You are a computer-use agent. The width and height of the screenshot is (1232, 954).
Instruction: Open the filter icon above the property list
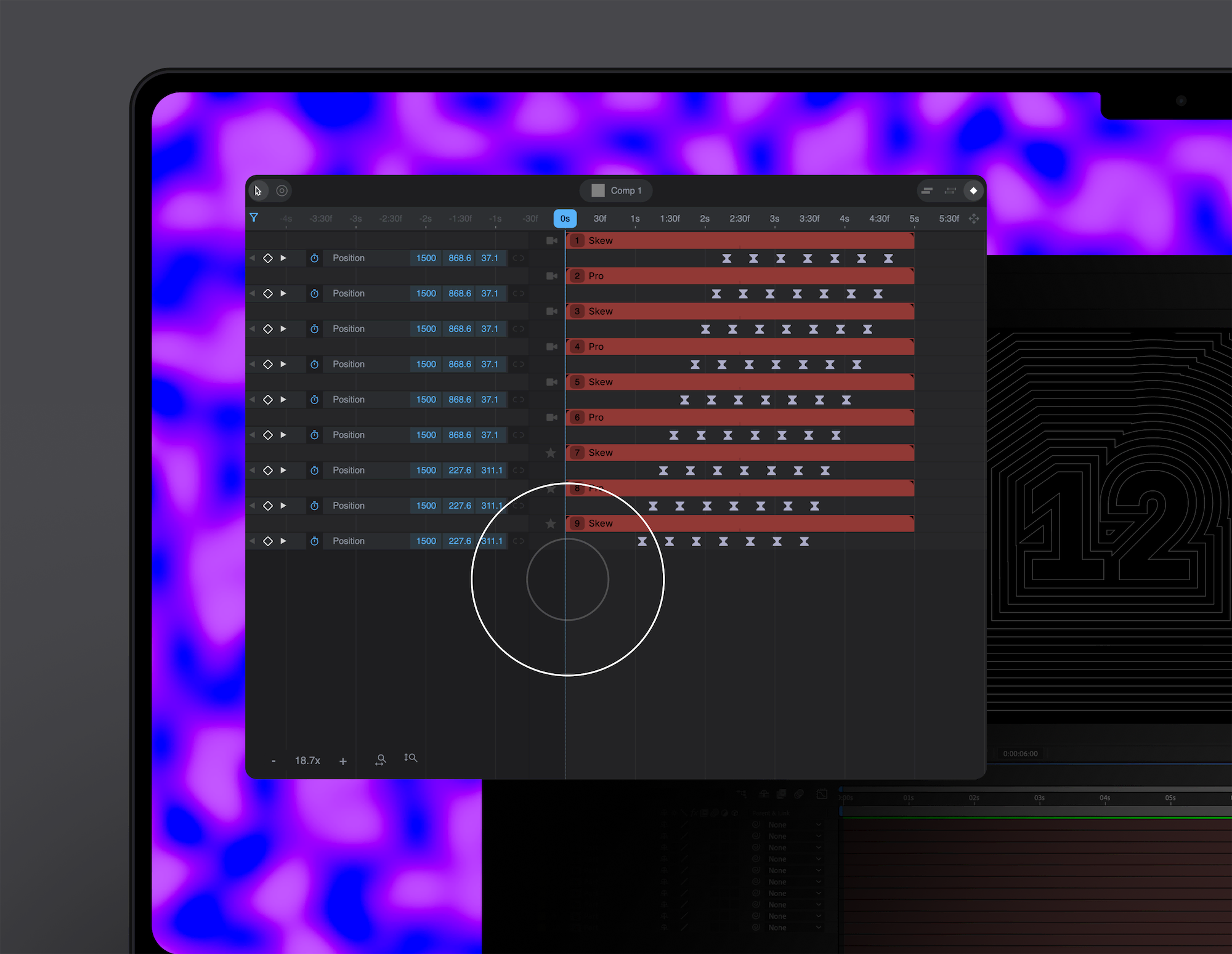254,217
